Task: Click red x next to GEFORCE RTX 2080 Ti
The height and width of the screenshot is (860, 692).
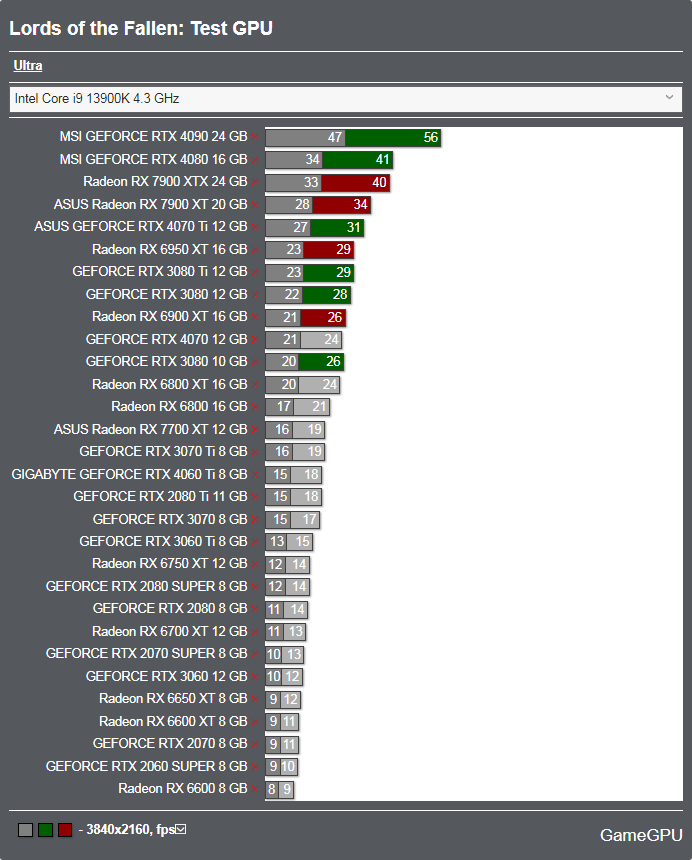Action: (x=255, y=497)
